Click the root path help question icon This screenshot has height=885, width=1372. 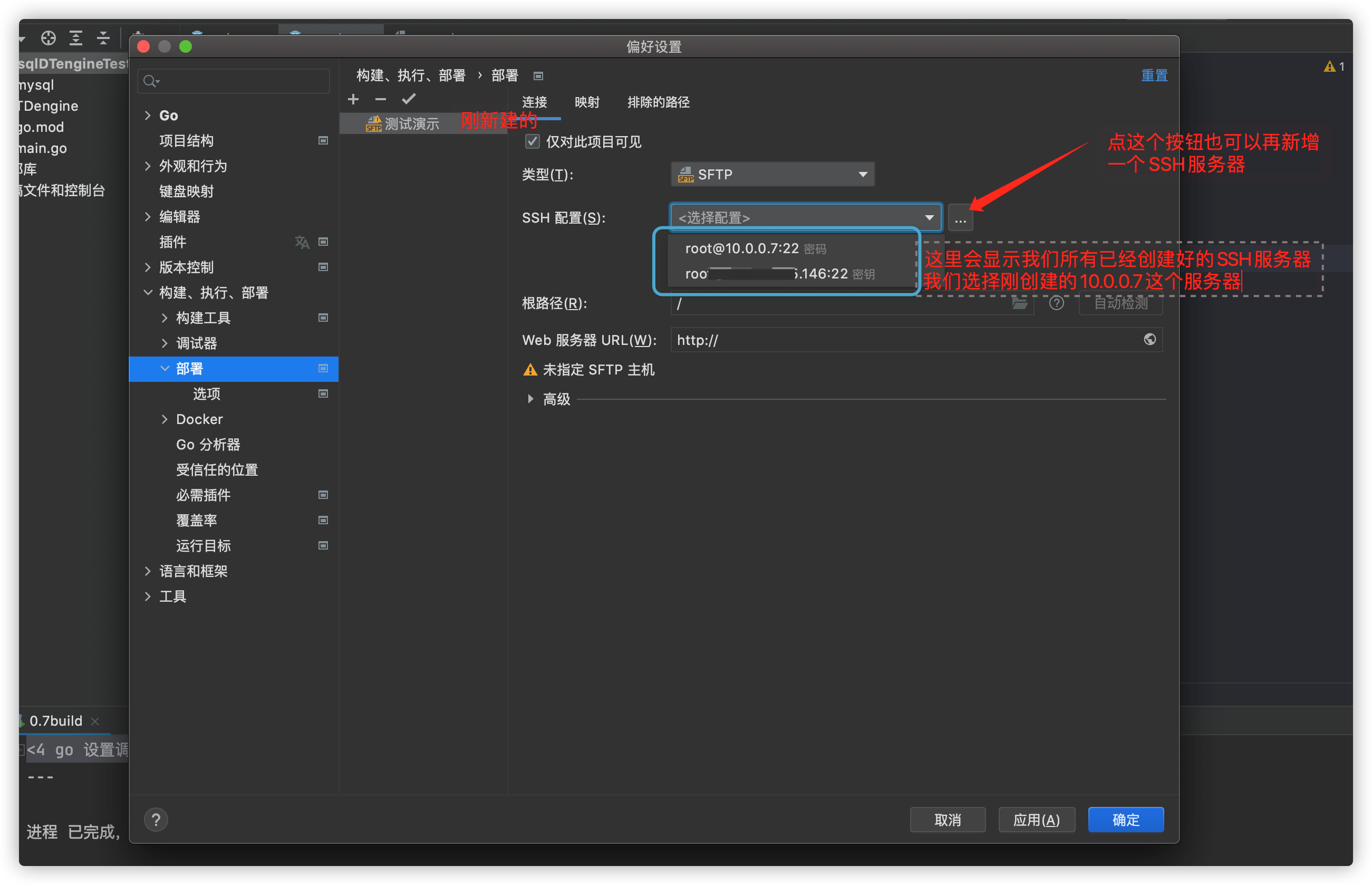[1056, 303]
